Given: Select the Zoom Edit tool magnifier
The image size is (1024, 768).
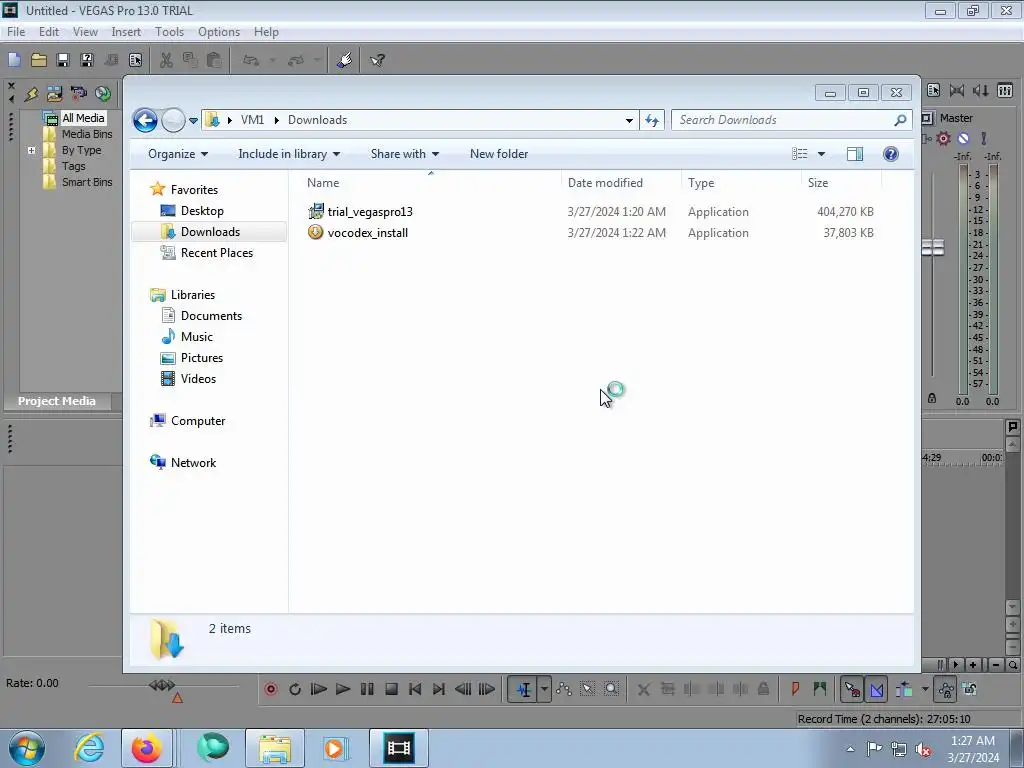Looking at the screenshot, I should [x=611, y=689].
